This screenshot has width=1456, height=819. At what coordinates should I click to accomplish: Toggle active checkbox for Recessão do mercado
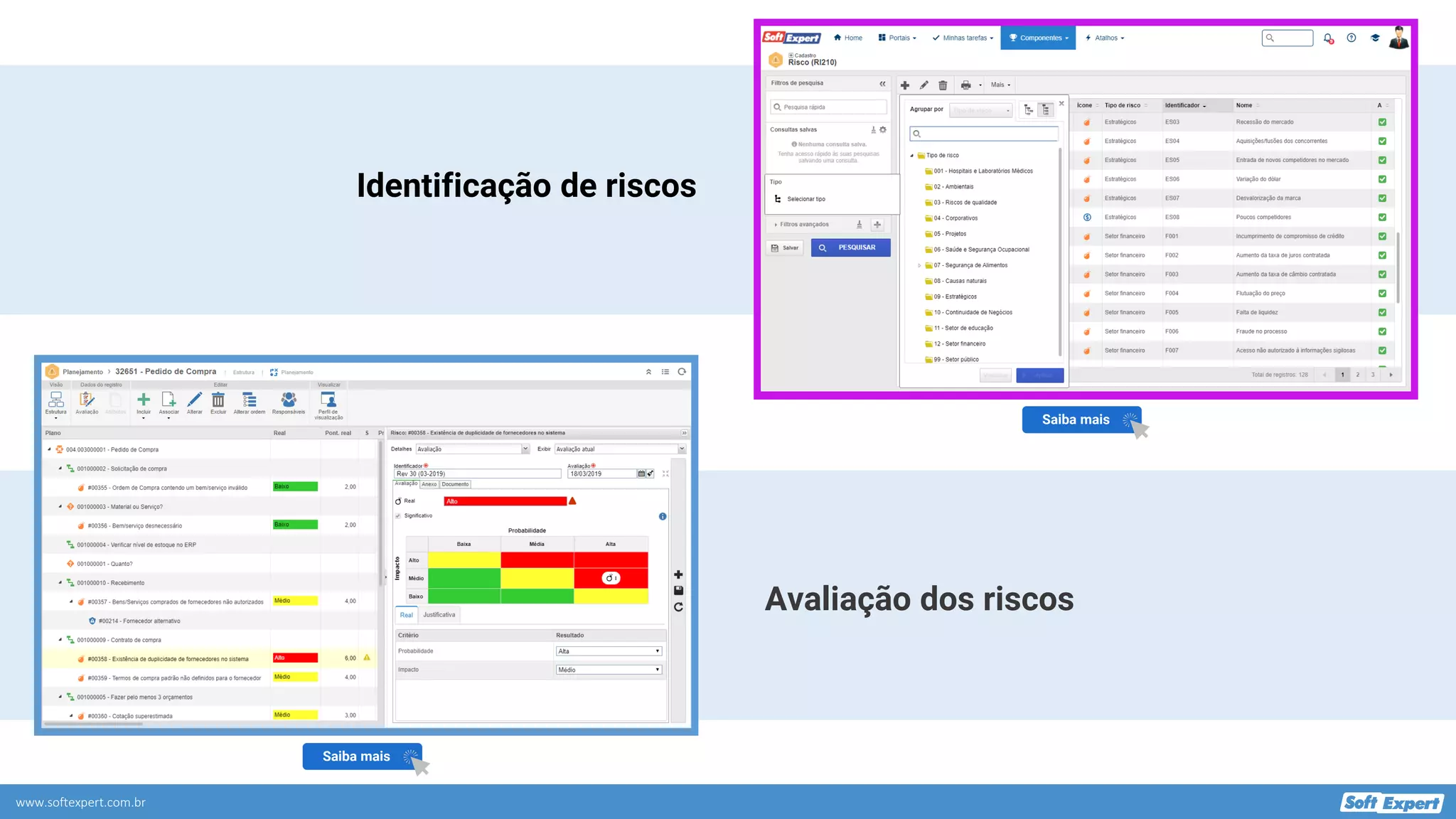pyautogui.click(x=1382, y=122)
